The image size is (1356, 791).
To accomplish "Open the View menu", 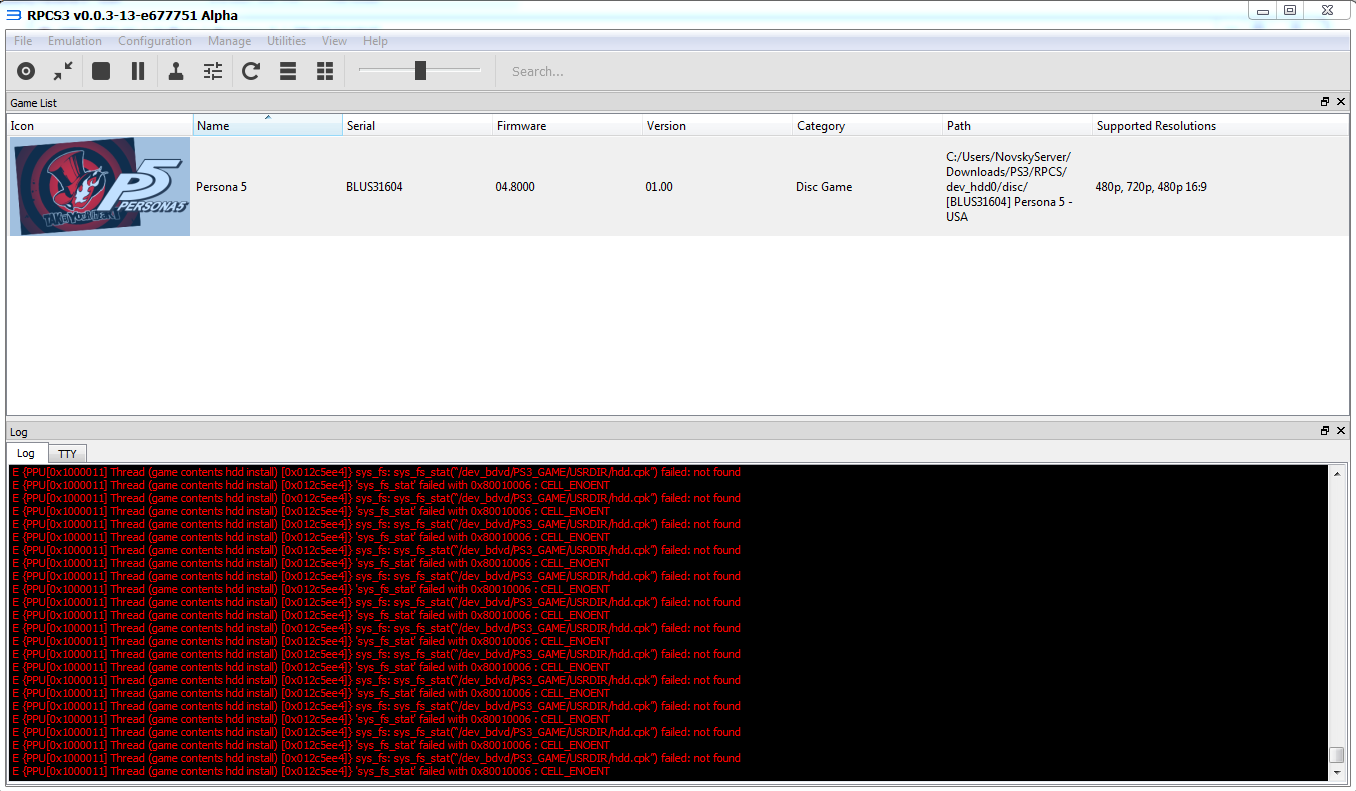I will pyautogui.click(x=335, y=41).
